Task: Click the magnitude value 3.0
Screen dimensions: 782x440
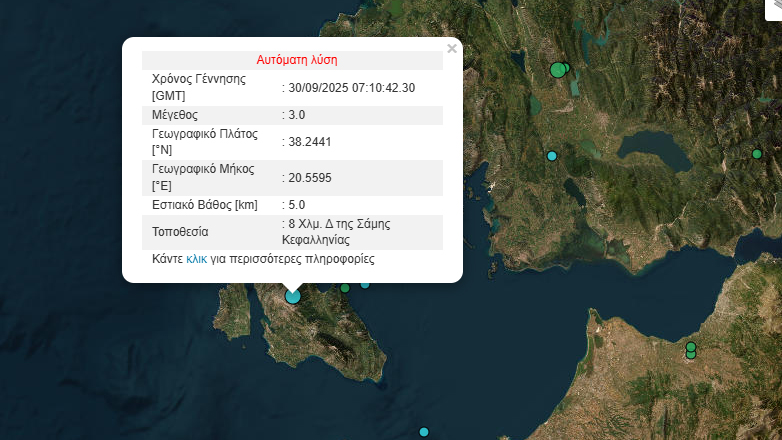Action: 296,115
